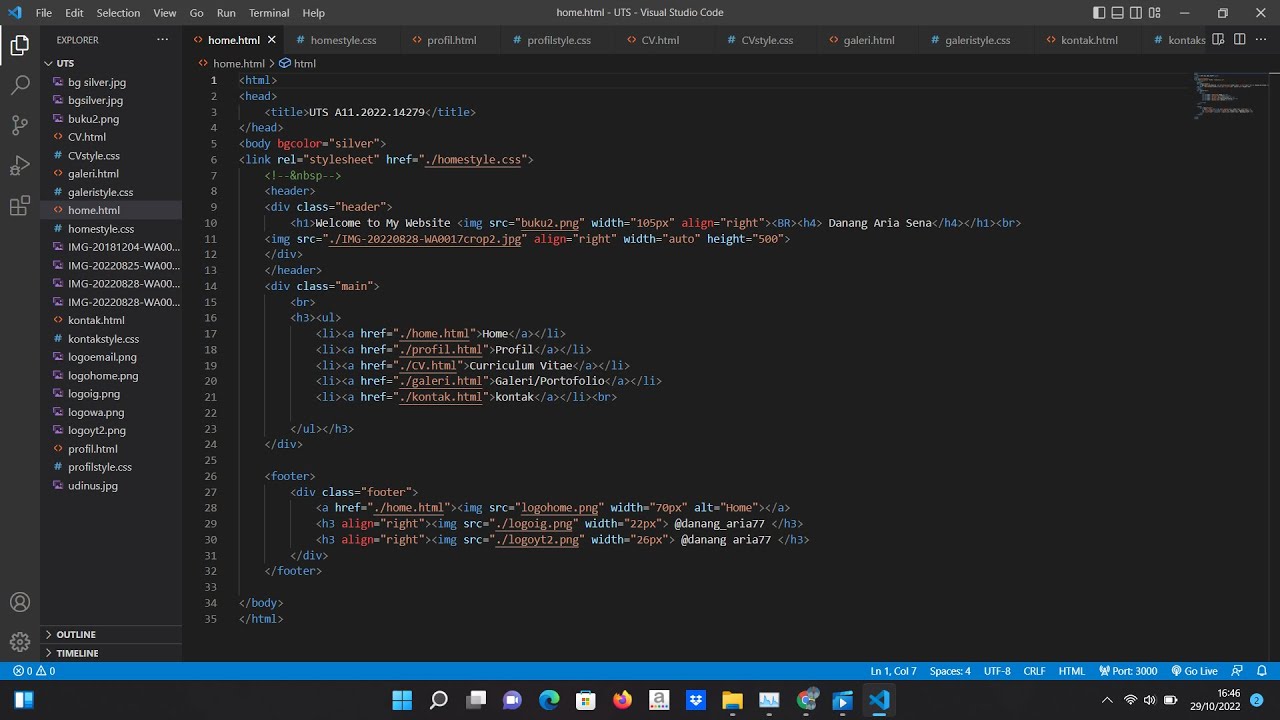Open the html breadcrumb symbol dropdown
The height and width of the screenshot is (720, 1280).
click(x=298, y=63)
